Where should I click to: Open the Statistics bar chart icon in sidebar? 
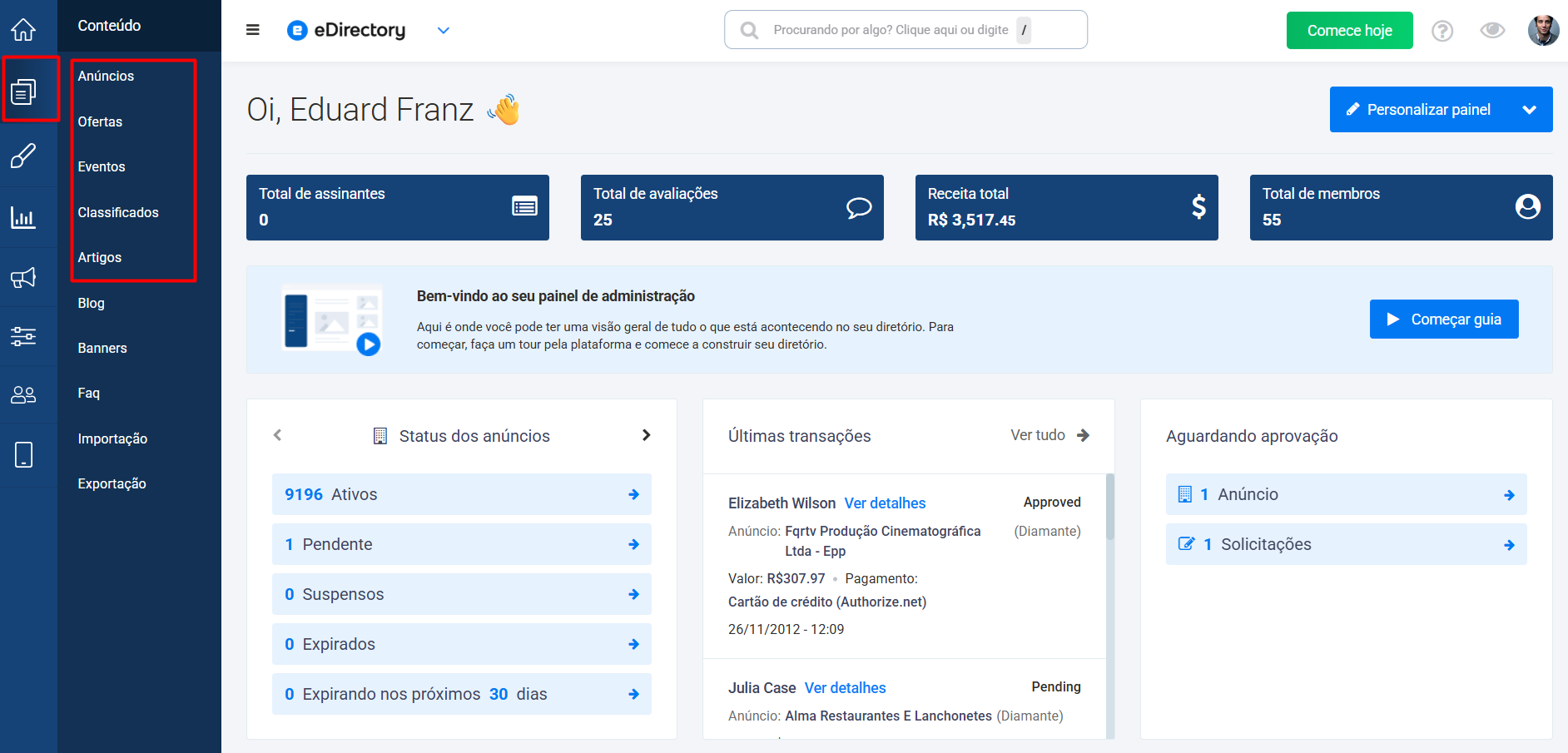[x=23, y=217]
